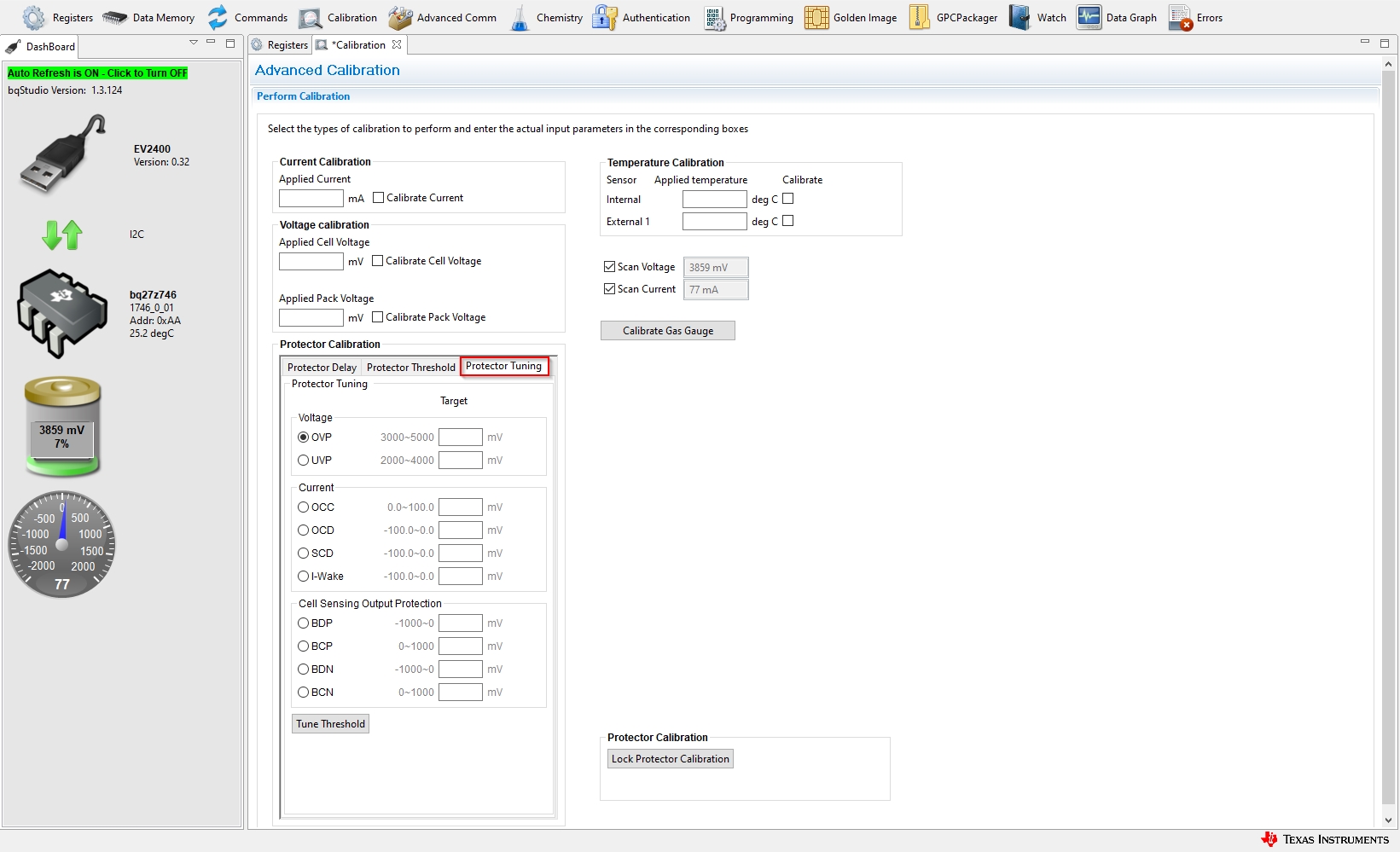This screenshot has width=1400, height=852.
Task: Switch to the Protector Delay tab
Action: (322, 368)
